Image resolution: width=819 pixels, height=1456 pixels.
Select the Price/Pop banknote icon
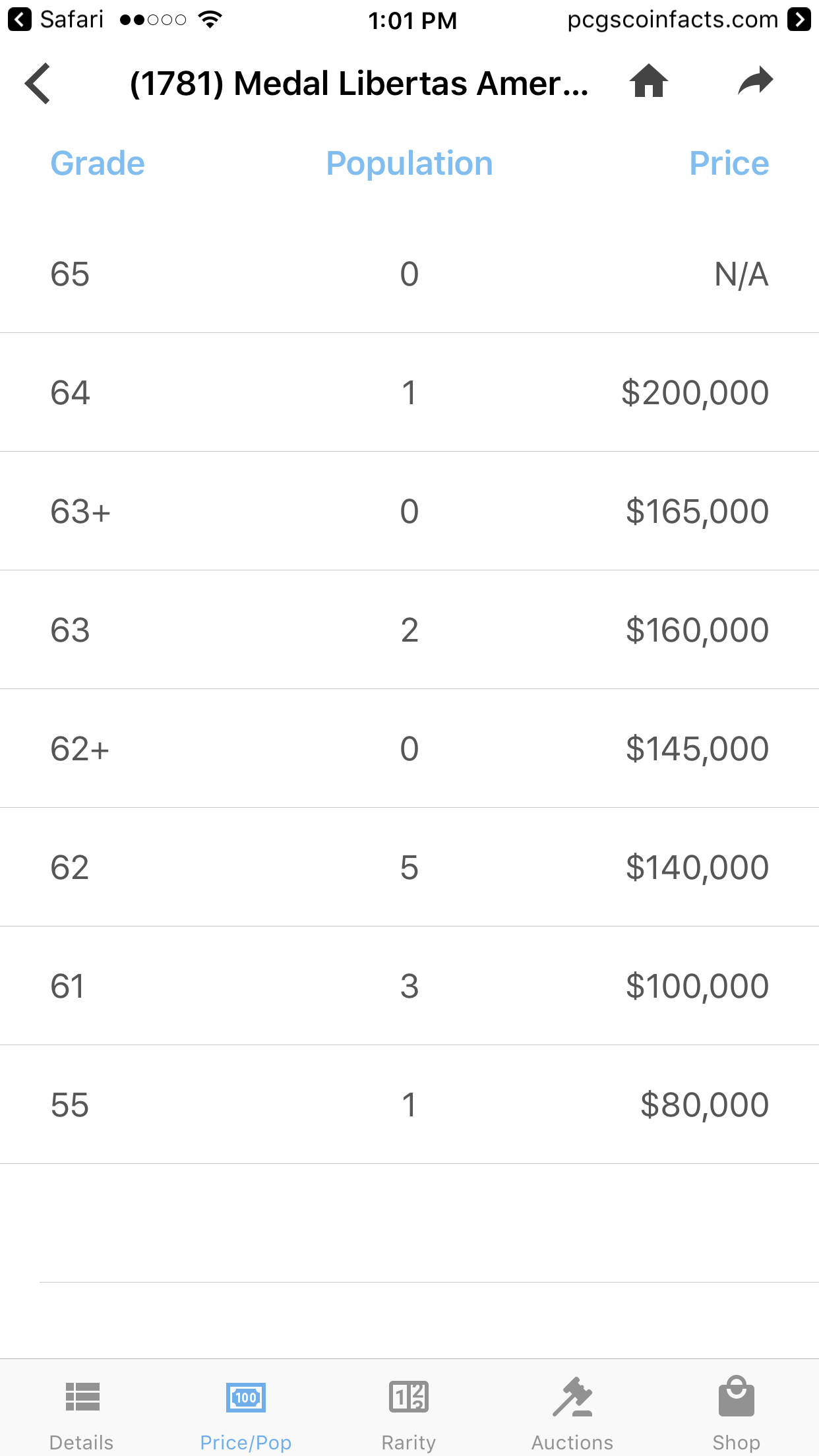[x=246, y=1397]
